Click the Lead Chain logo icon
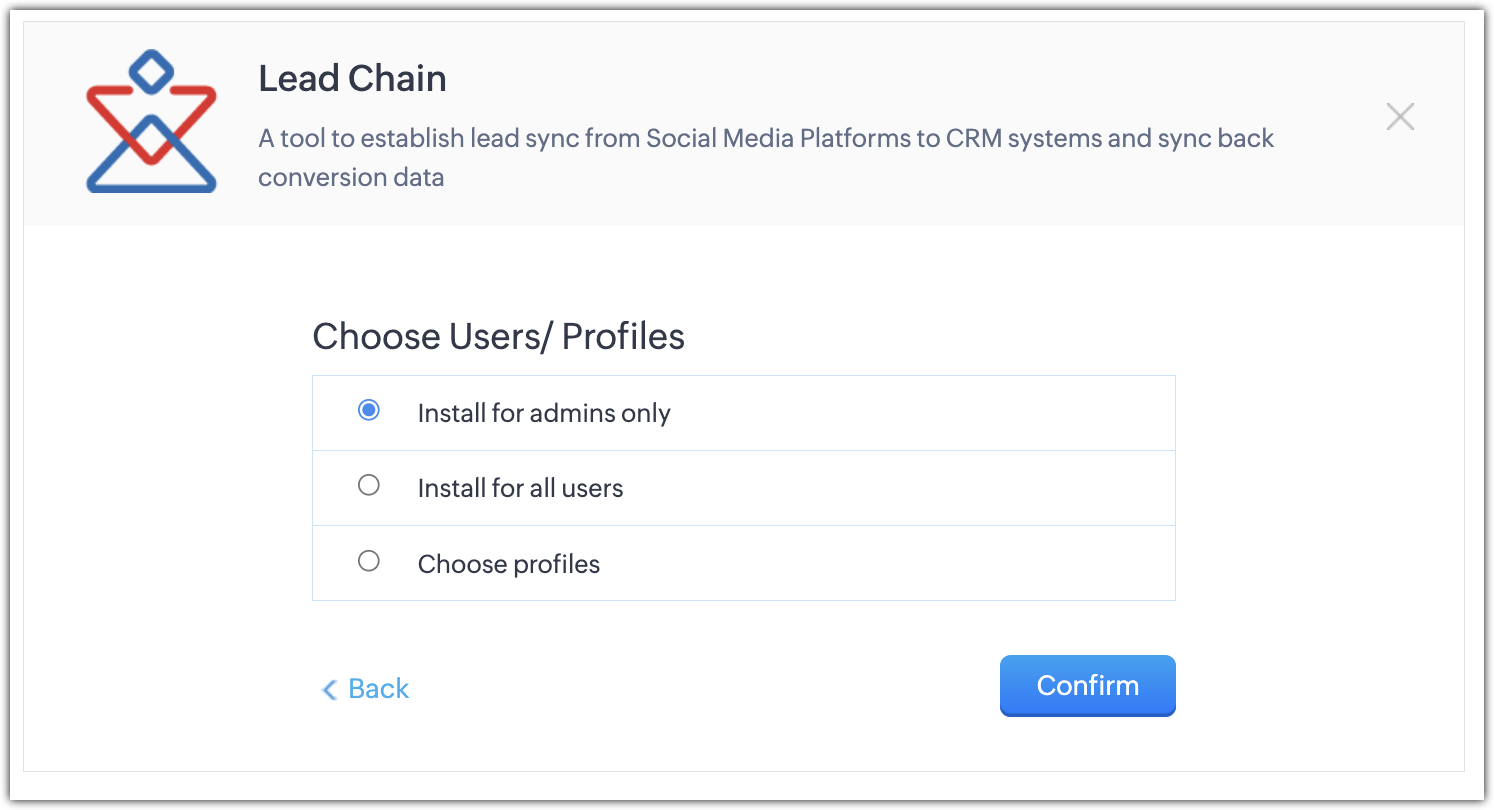 click(x=151, y=121)
